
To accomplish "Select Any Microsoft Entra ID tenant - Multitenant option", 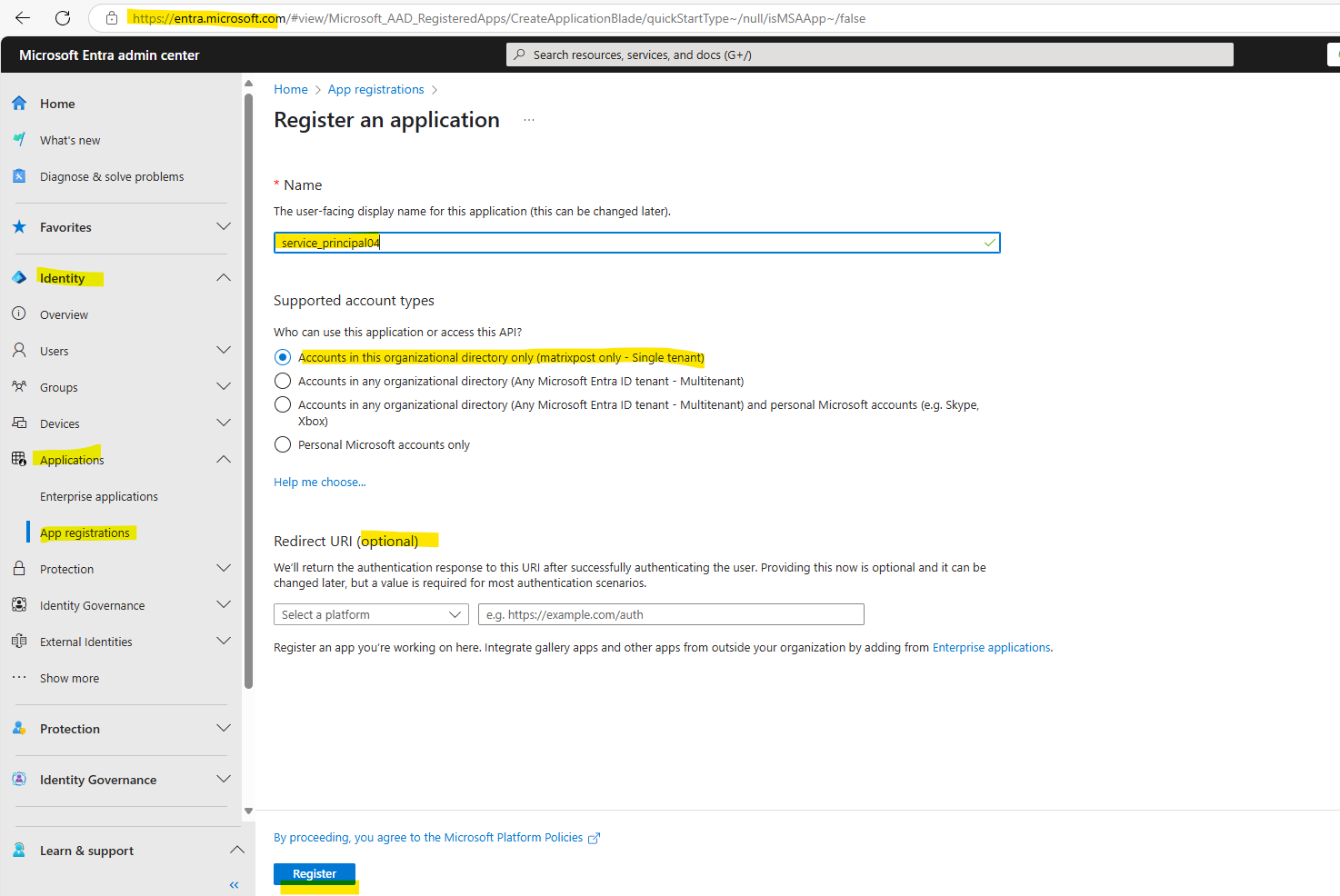I will pyautogui.click(x=283, y=381).
